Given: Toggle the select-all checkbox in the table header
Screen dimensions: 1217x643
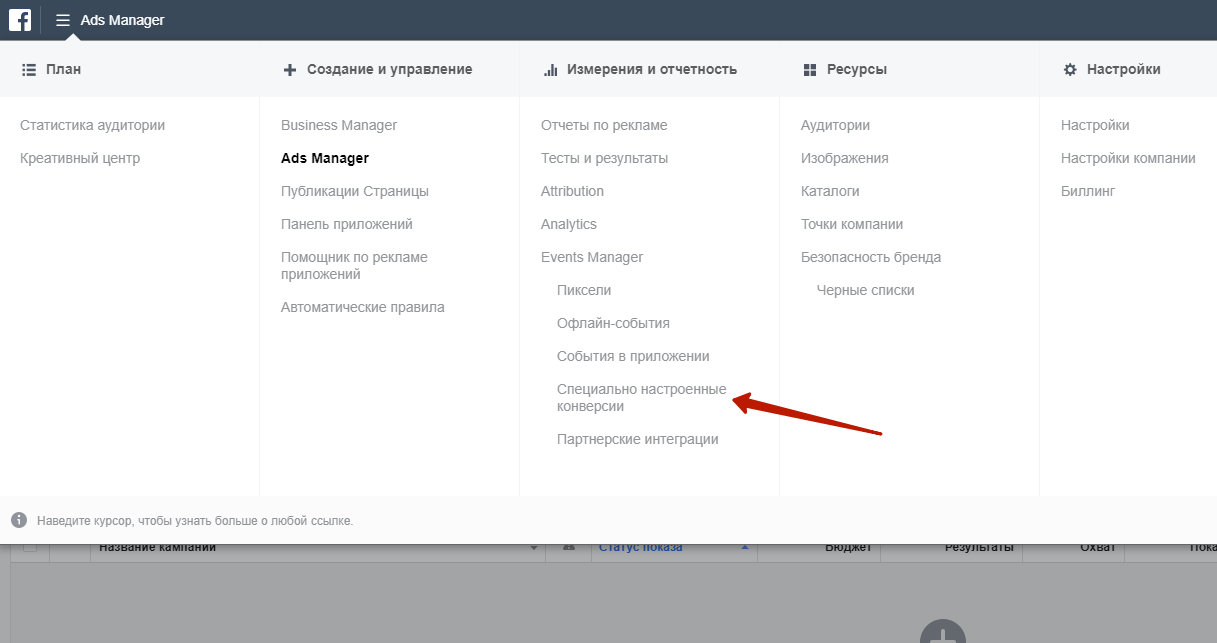Looking at the screenshot, I should coord(30,547).
